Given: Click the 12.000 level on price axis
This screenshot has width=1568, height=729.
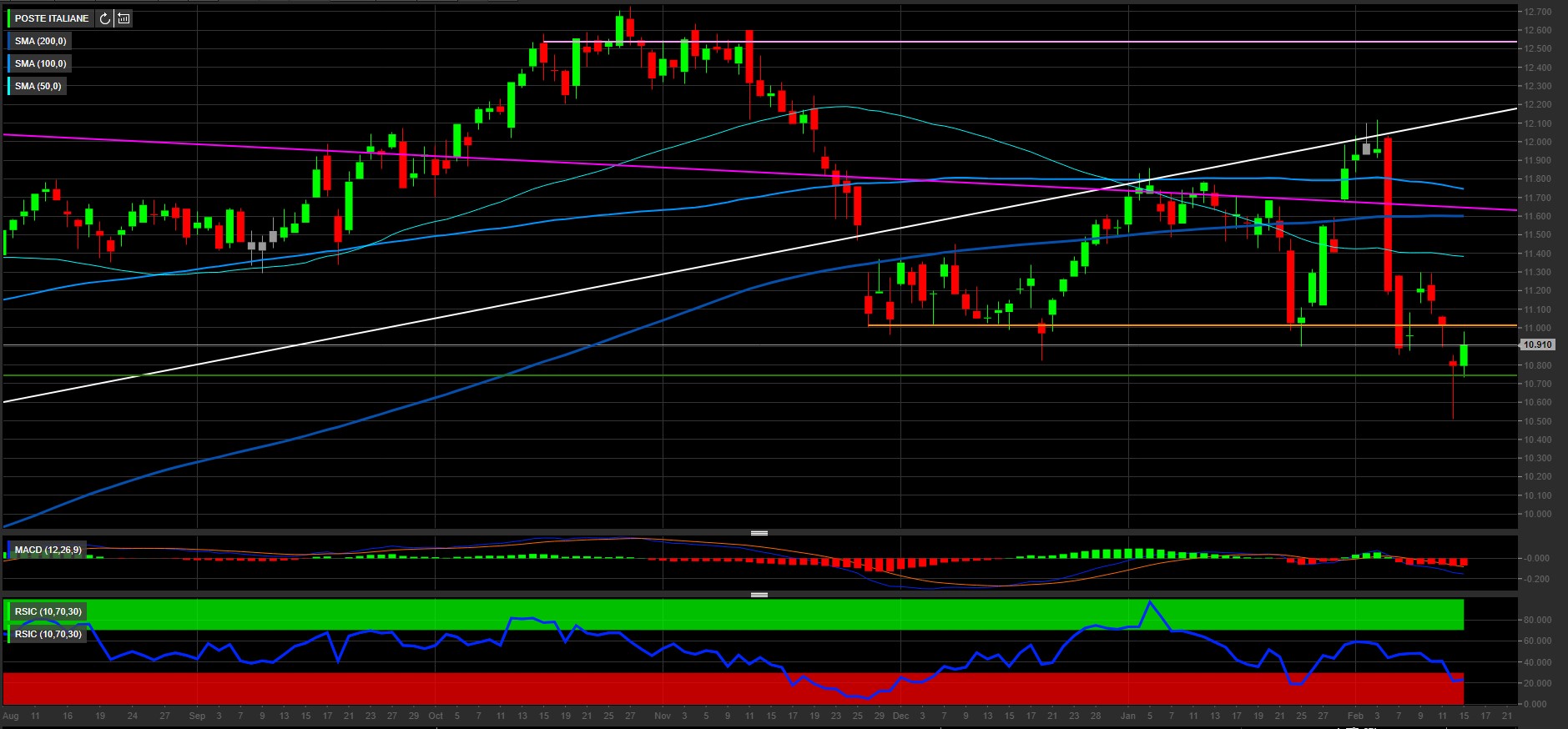Looking at the screenshot, I should 1537,142.
